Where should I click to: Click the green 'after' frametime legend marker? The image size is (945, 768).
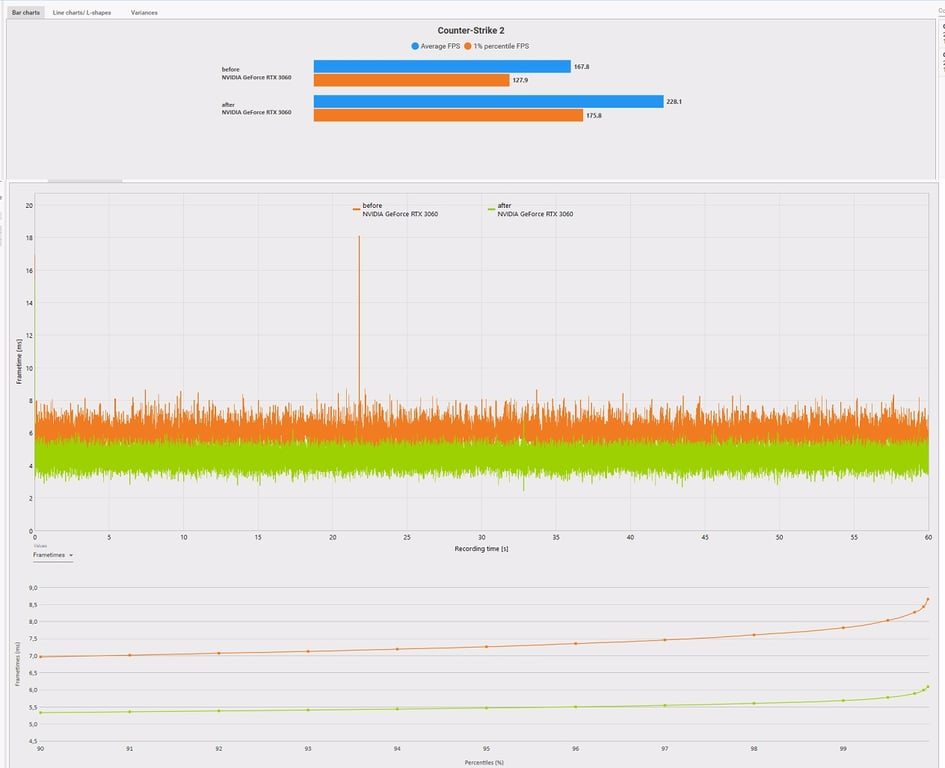(x=491, y=209)
